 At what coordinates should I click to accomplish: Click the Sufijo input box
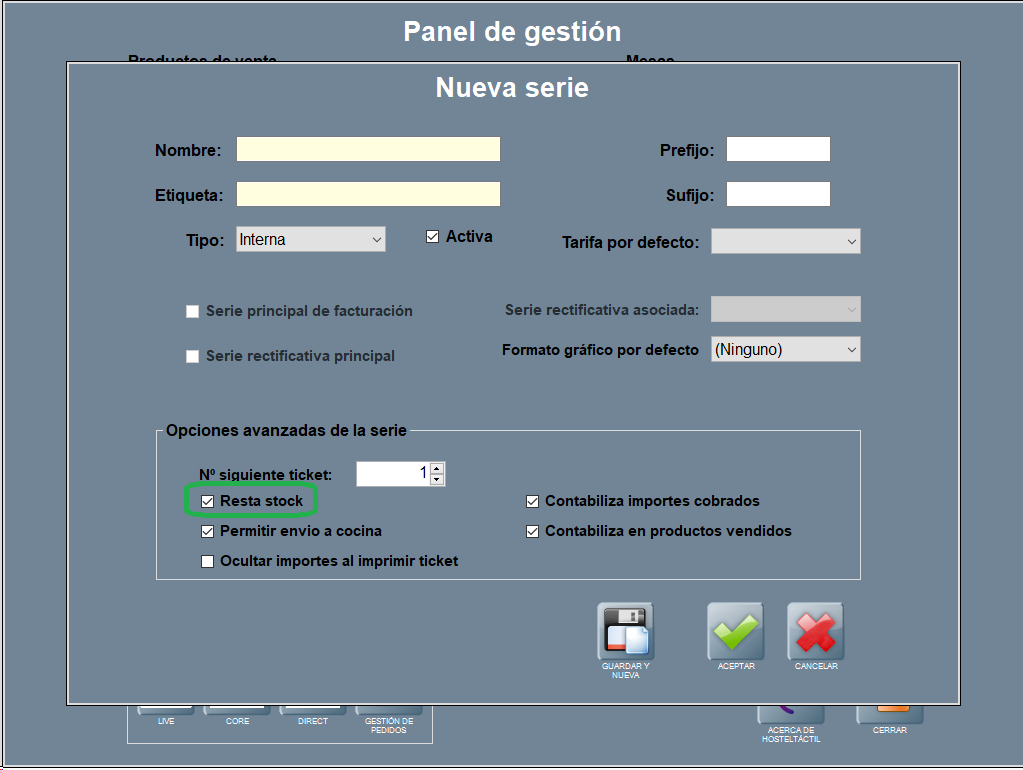point(778,194)
